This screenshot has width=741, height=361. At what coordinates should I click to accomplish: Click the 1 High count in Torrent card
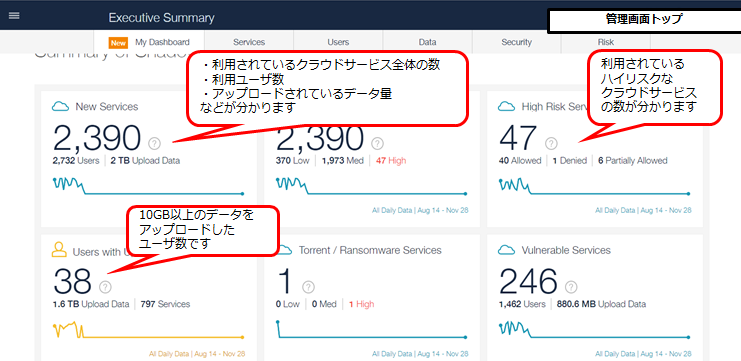point(362,304)
